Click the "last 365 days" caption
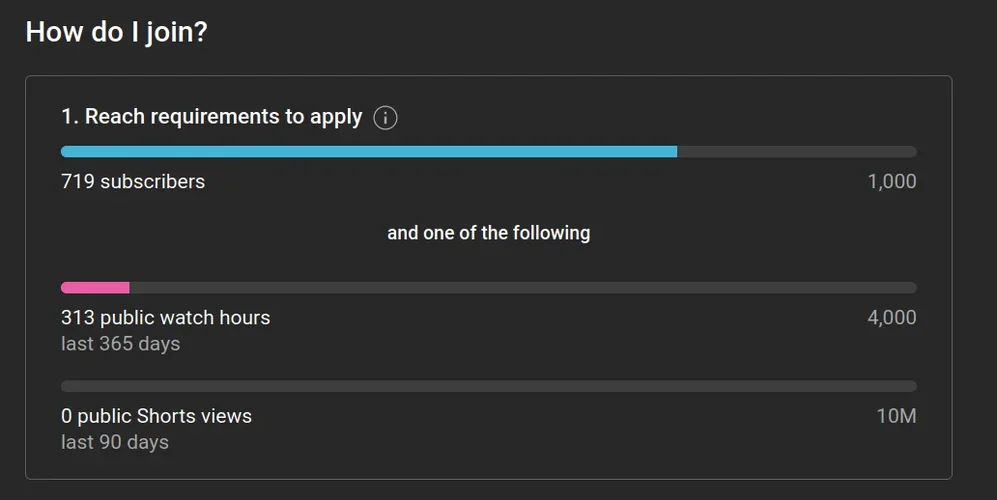 coord(120,344)
